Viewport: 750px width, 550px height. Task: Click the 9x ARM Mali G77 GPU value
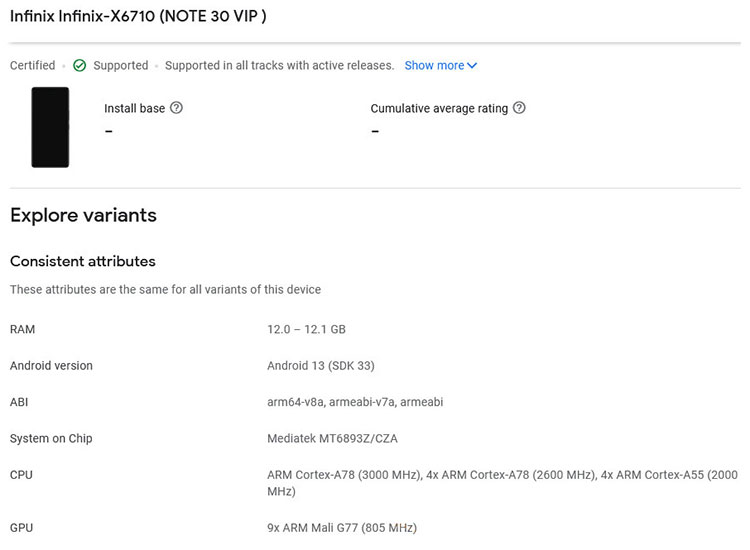pyautogui.click(x=341, y=527)
